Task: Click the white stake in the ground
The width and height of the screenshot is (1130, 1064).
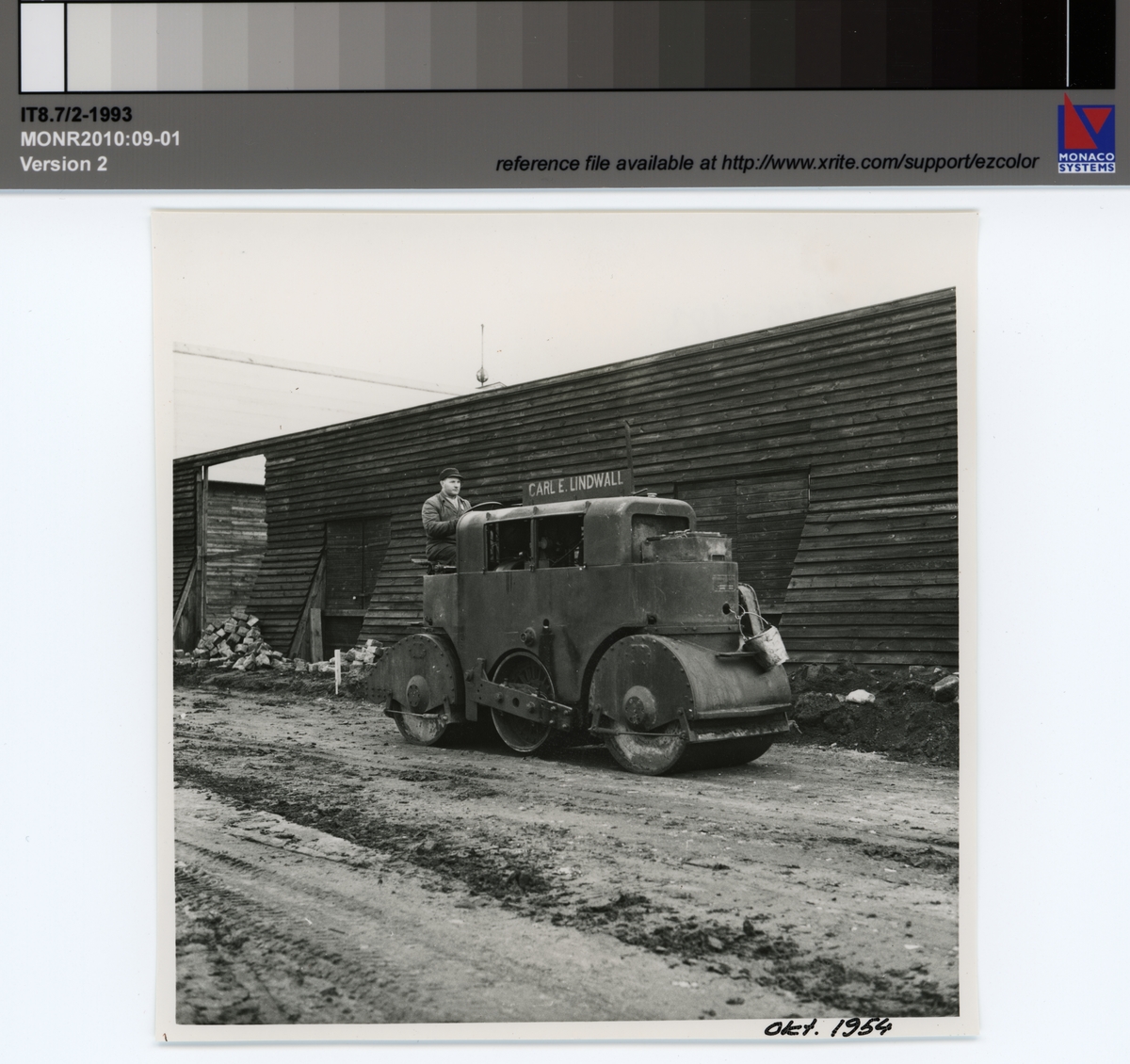Action: (336, 673)
